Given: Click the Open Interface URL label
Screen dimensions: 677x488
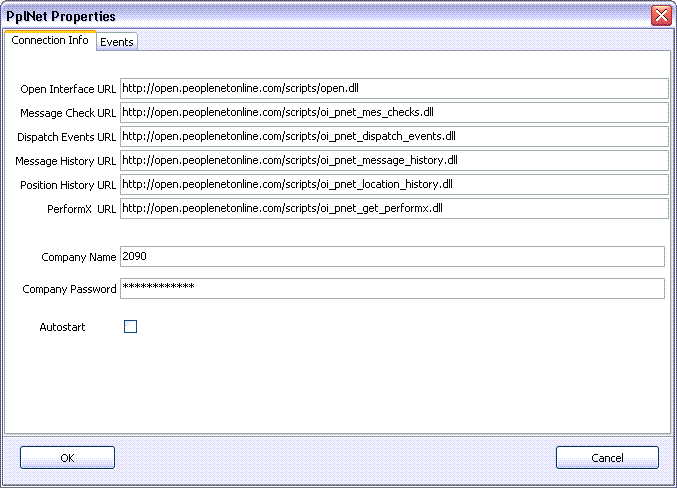Looking at the screenshot, I should click(x=68, y=89).
